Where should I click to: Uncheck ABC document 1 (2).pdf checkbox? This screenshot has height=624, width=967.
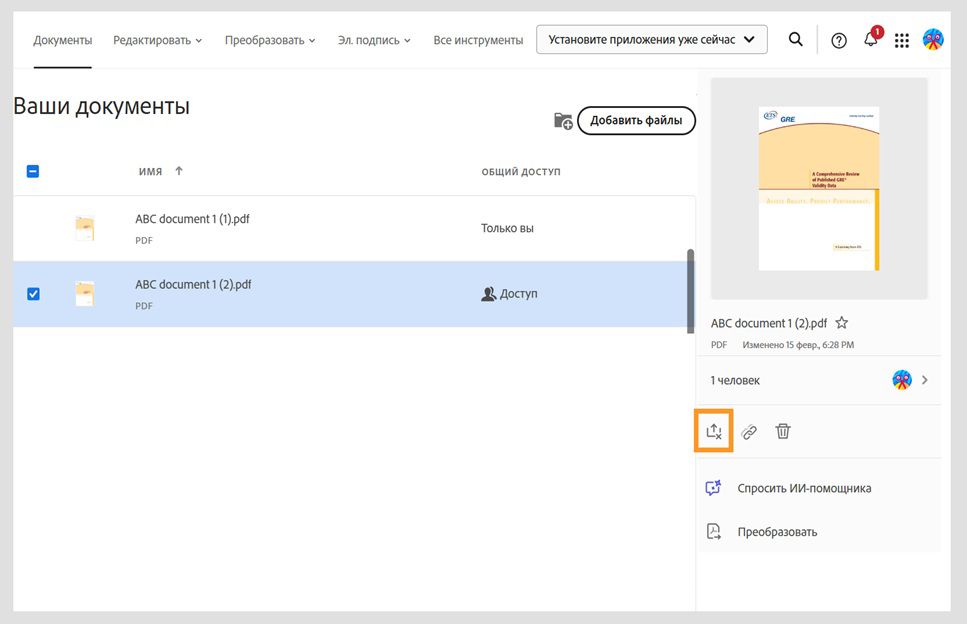33,294
